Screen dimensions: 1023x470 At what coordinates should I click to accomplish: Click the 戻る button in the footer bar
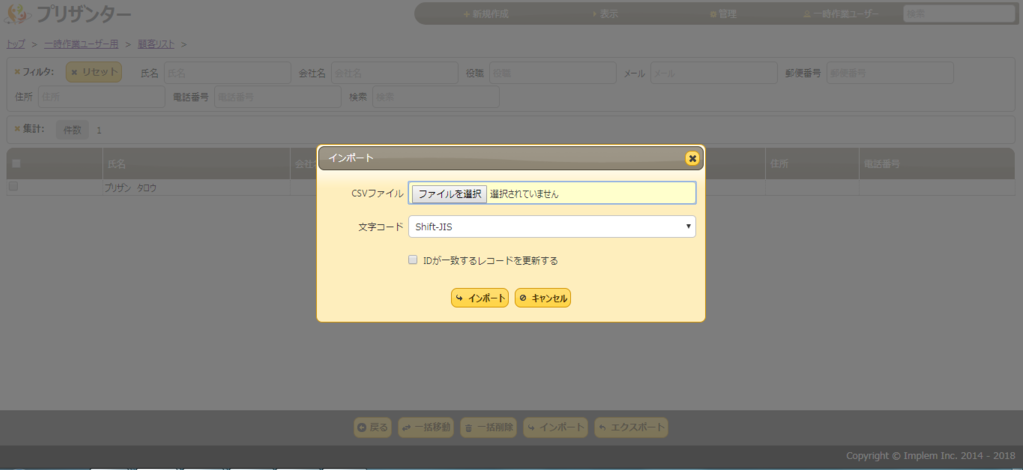click(373, 428)
